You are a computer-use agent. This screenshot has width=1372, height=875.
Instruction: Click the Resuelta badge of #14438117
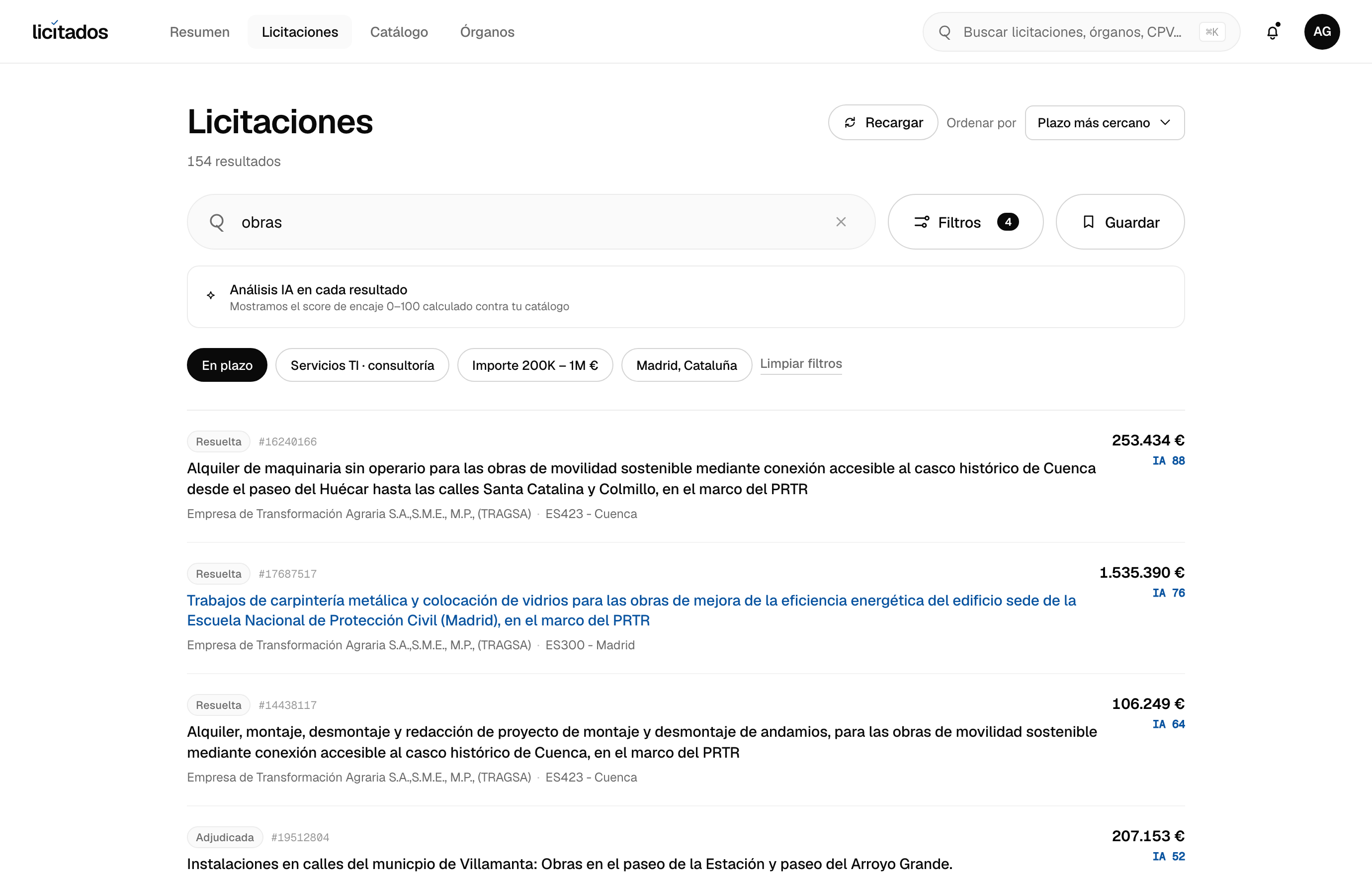(x=219, y=704)
